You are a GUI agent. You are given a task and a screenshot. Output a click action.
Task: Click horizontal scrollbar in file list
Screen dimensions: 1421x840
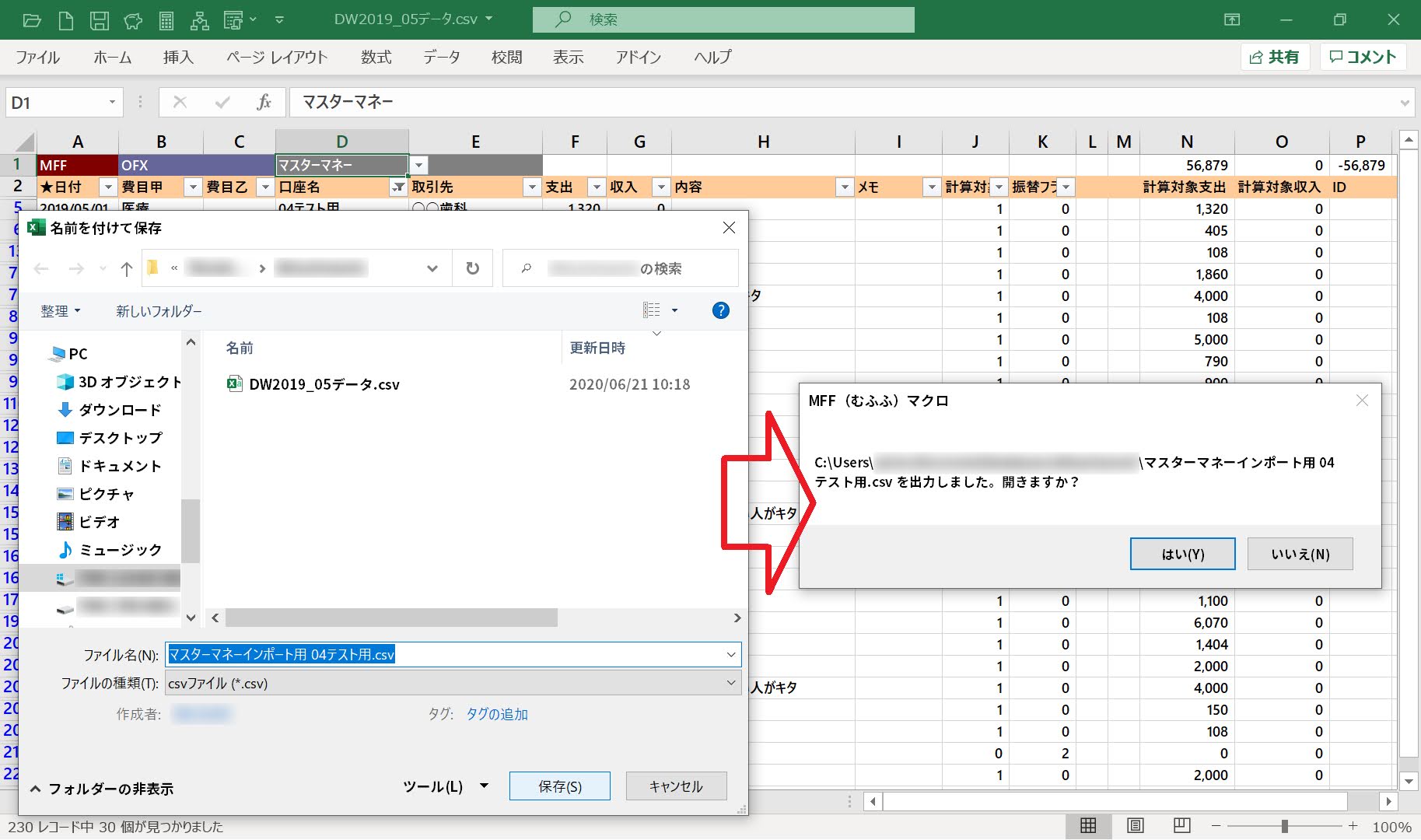[391, 618]
